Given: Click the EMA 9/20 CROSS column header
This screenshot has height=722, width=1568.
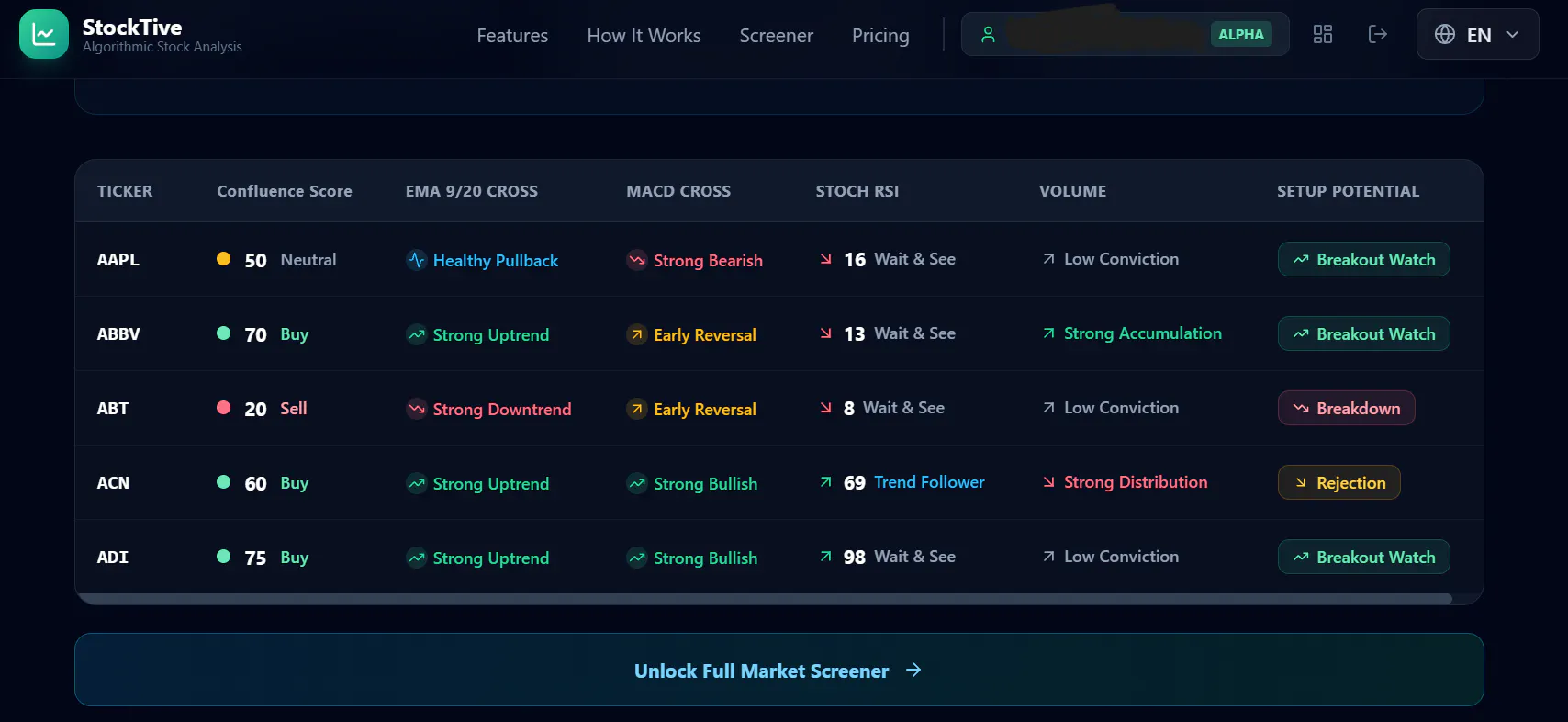Looking at the screenshot, I should pyautogui.click(x=472, y=191).
